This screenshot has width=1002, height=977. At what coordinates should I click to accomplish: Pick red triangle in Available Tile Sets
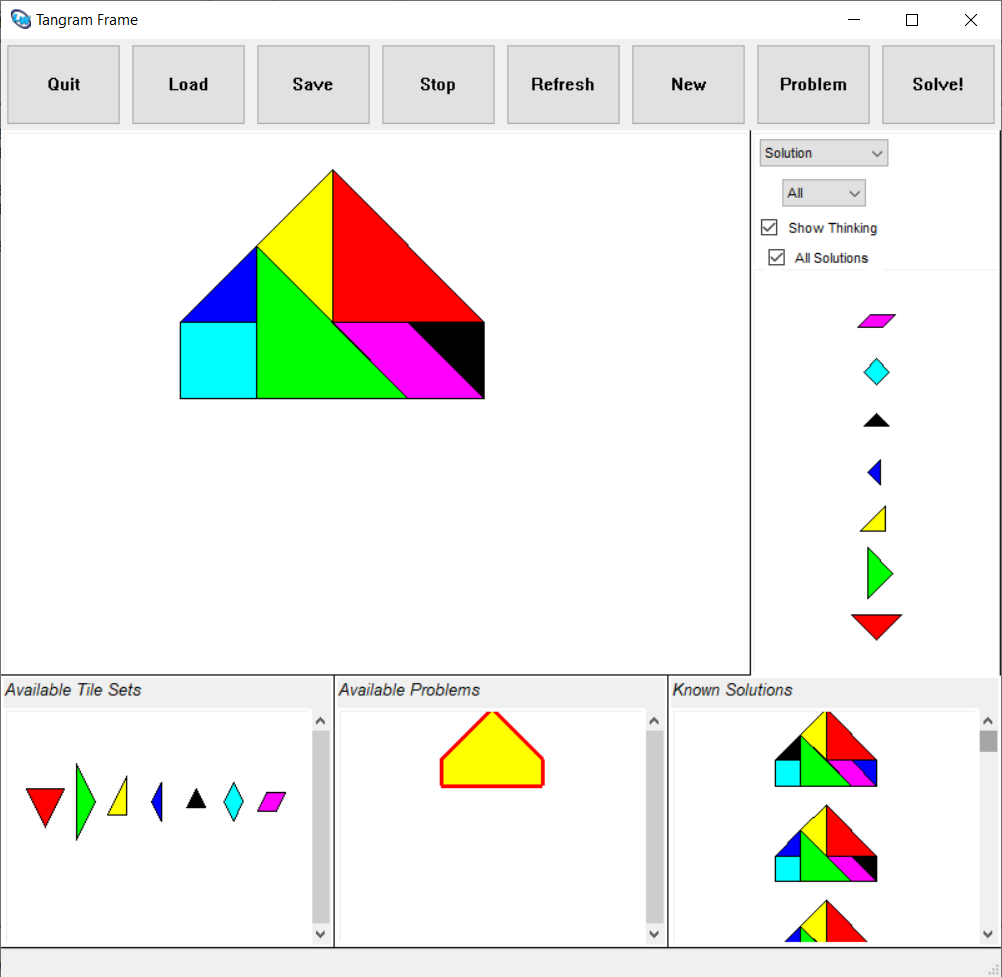(x=45, y=804)
